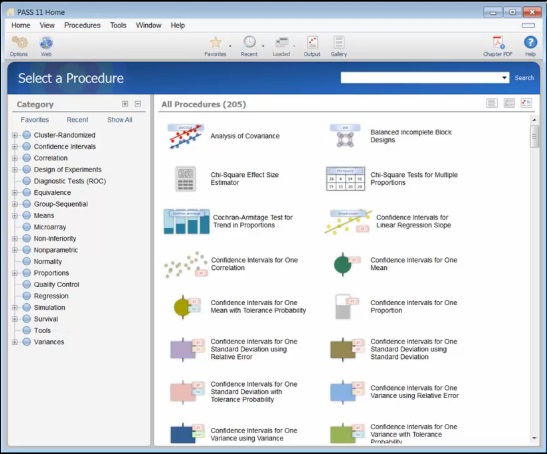The image size is (547, 454).
Task: Select the Microarray category
Action: [x=50, y=227]
